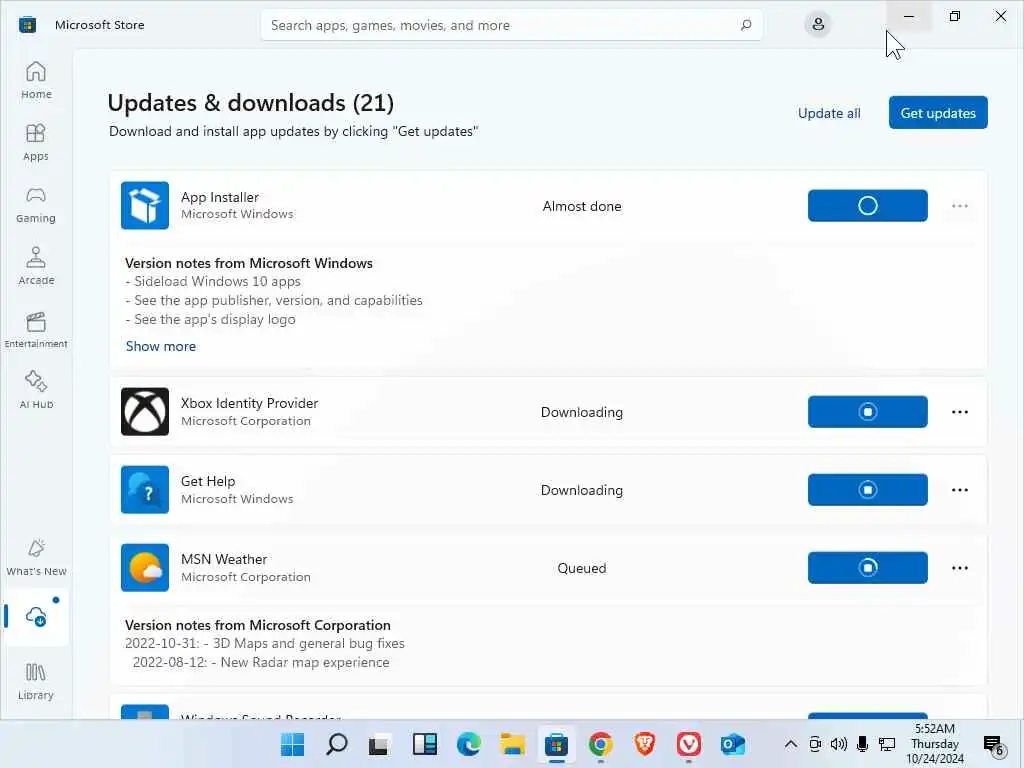The width and height of the screenshot is (1024, 768).
Task: Open the user account profile icon
Action: point(818,25)
